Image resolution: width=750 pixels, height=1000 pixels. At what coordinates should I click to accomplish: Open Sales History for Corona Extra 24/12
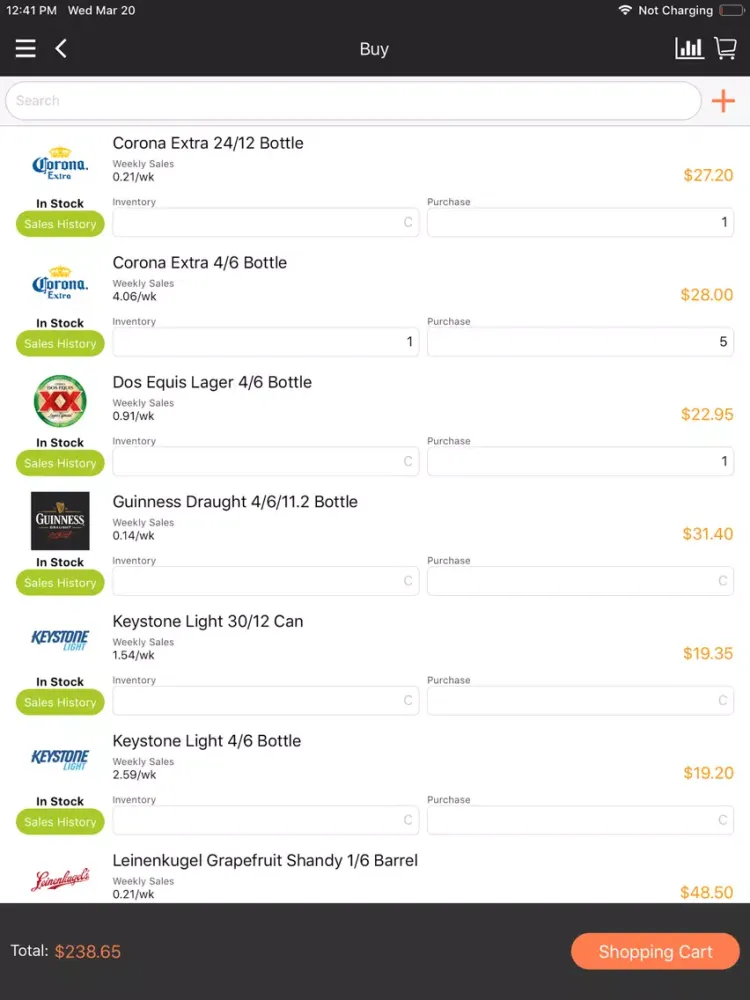(x=60, y=224)
